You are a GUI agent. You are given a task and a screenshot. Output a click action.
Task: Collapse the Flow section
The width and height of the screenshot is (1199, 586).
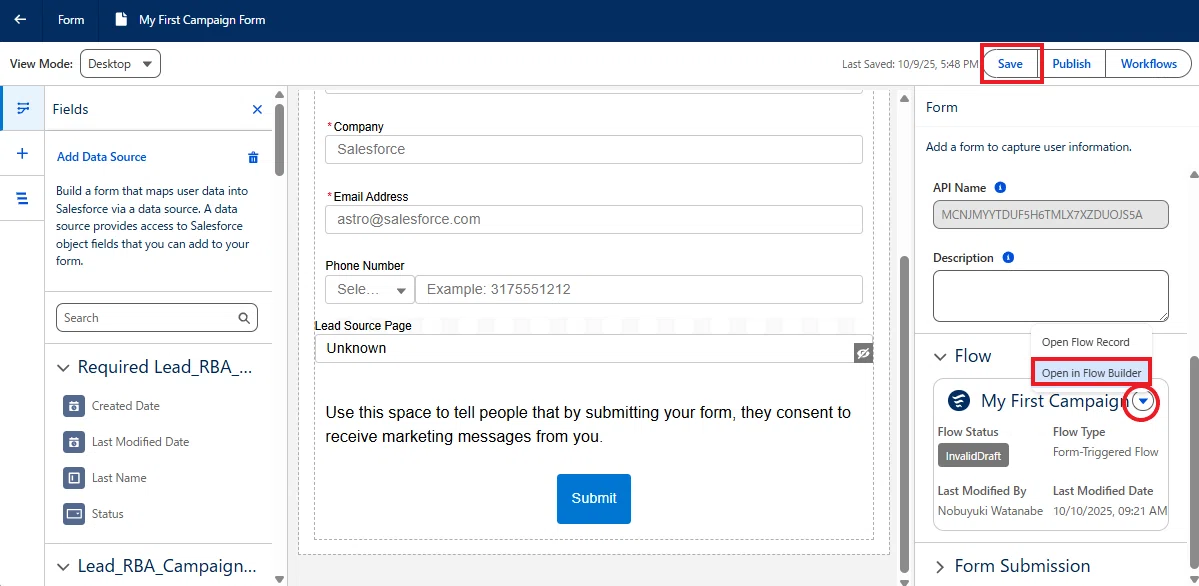[940, 356]
